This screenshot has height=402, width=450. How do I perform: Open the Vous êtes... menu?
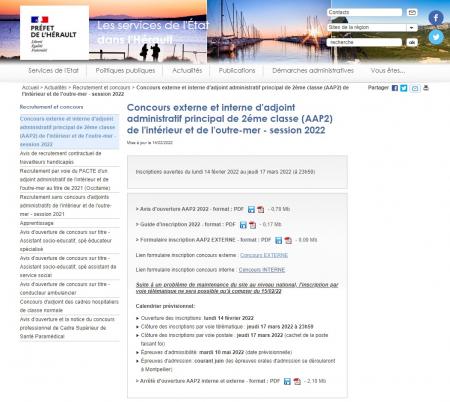click(x=388, y=71)
